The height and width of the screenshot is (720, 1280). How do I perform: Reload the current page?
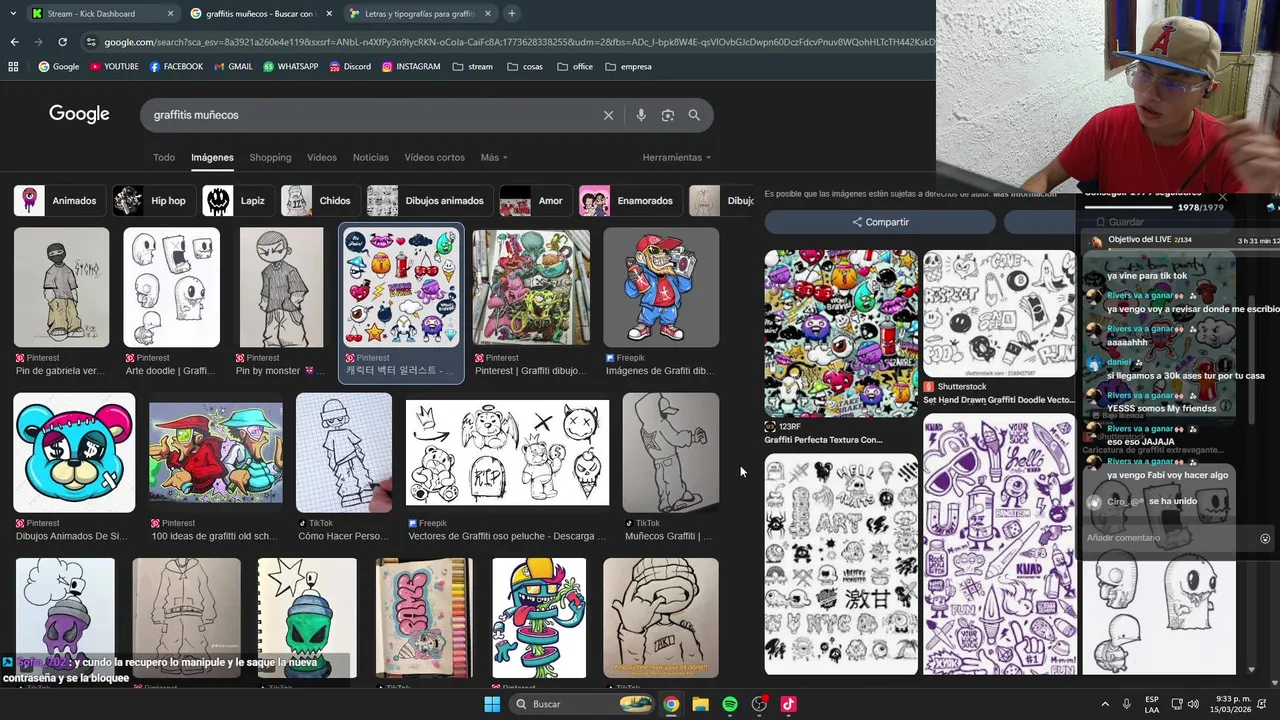62,42
